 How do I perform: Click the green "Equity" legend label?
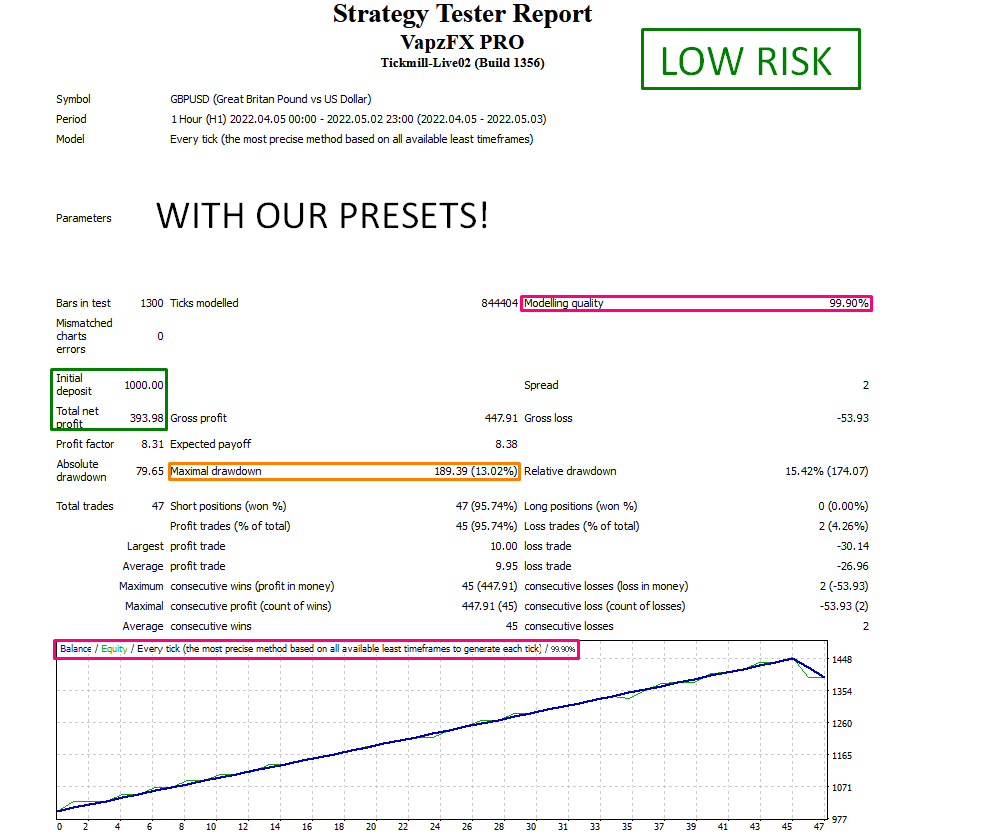point(114,649)
